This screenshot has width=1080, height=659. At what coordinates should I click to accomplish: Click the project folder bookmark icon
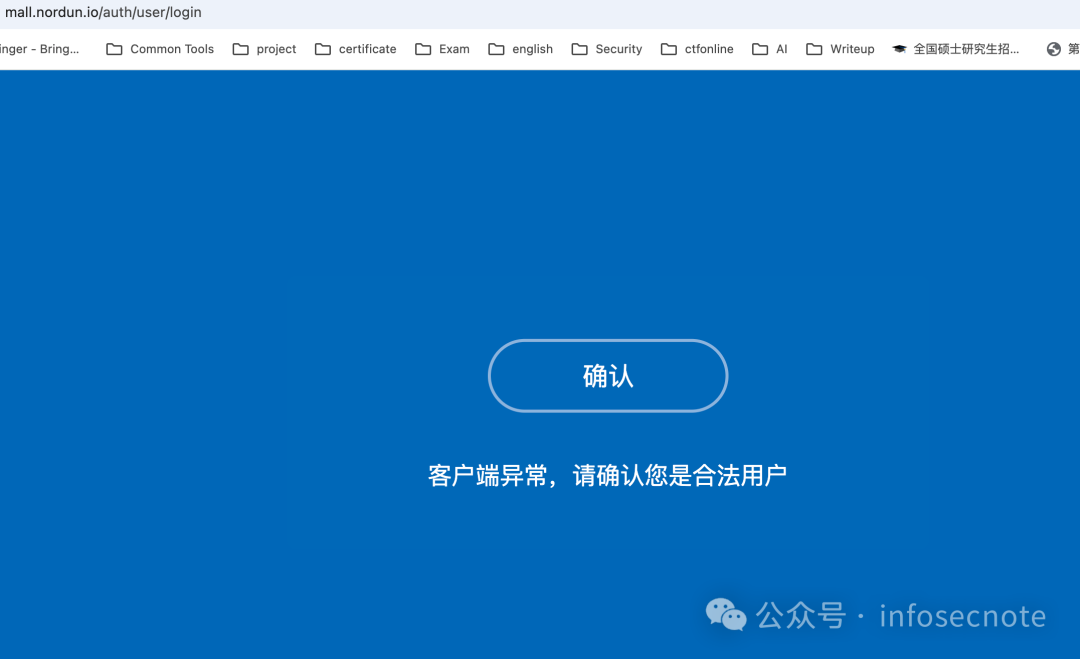(x=240, y=48)
